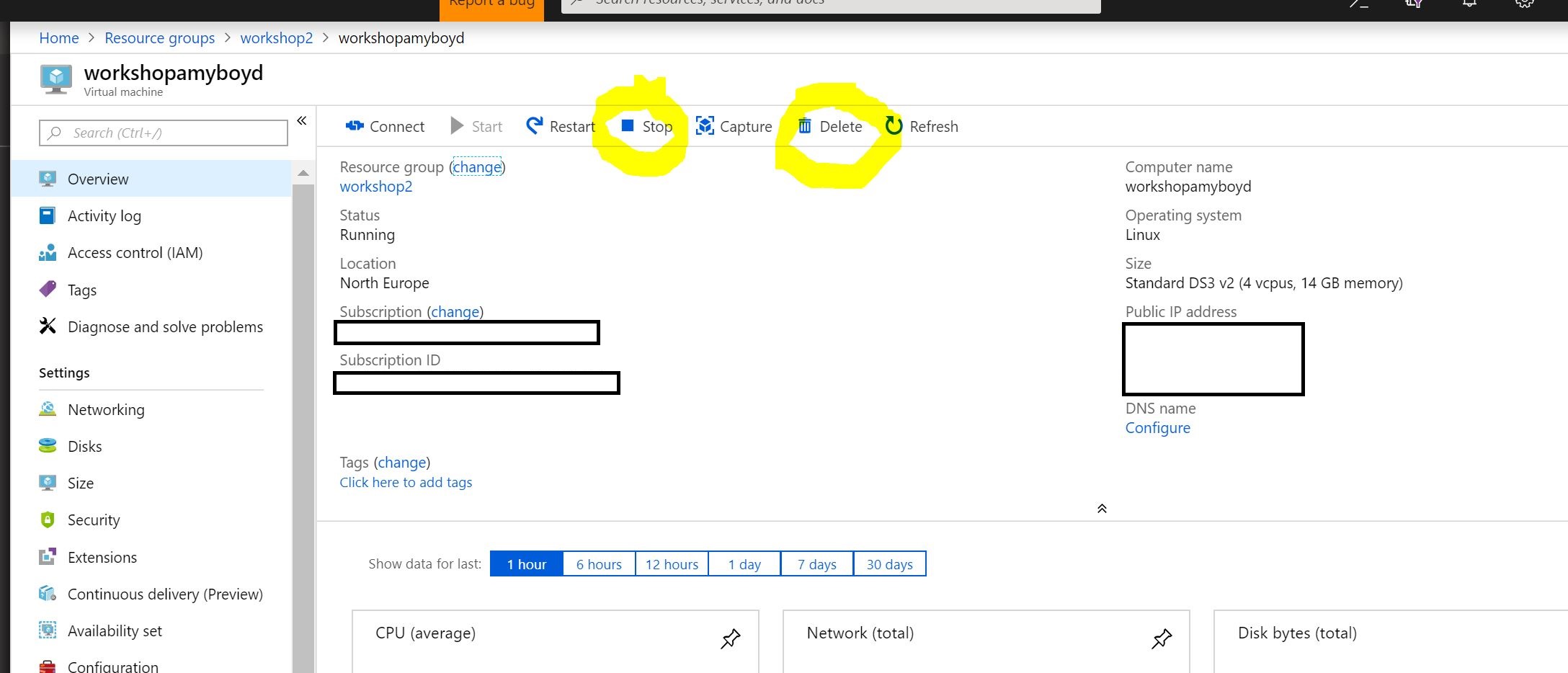1568x673 pixels.
Task: Click the Start play icon
Action: [x=457, y=126]
